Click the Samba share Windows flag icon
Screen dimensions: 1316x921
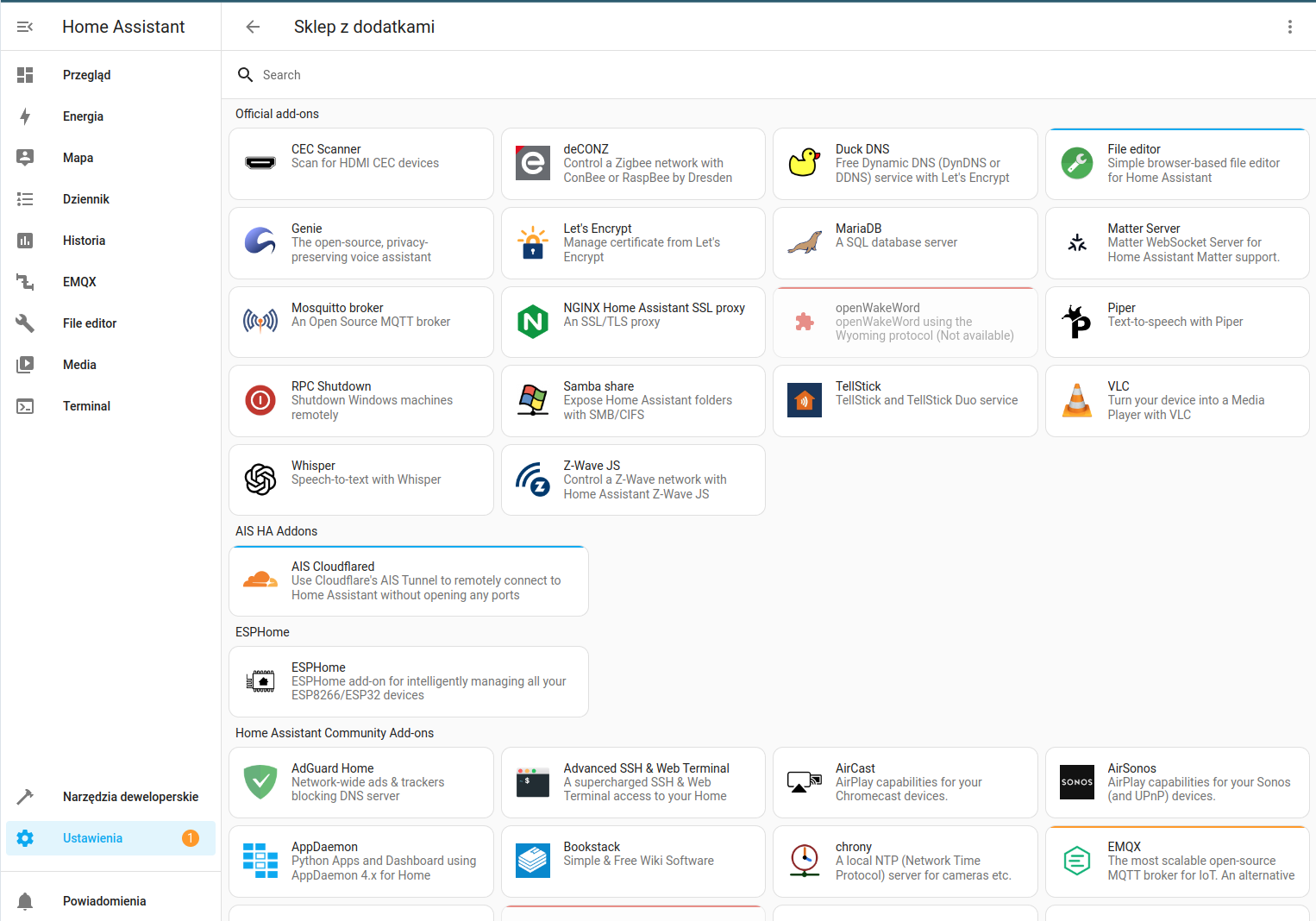(533, 400)
